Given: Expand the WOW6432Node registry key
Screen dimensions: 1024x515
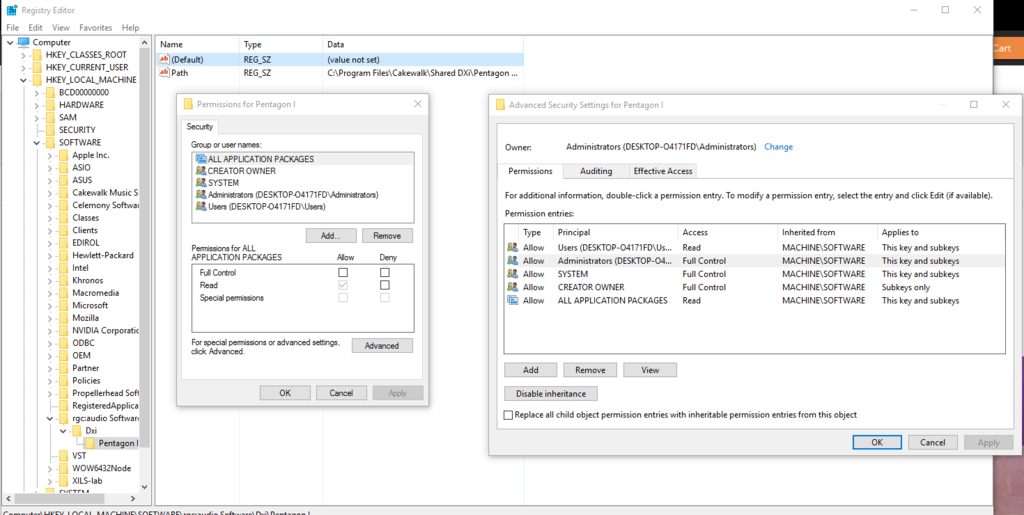Looking at the screenshot, I should point(50,468).
